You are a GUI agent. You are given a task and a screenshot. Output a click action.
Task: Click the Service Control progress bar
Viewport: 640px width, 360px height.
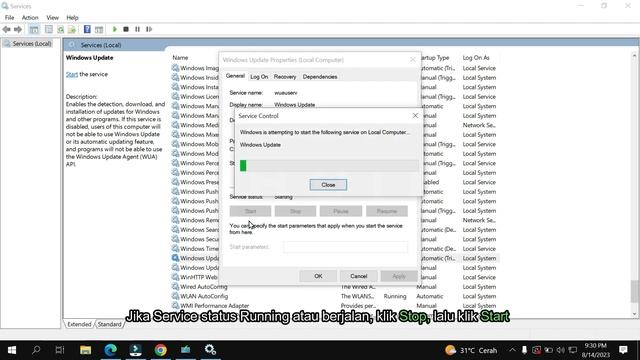point(329,165)
